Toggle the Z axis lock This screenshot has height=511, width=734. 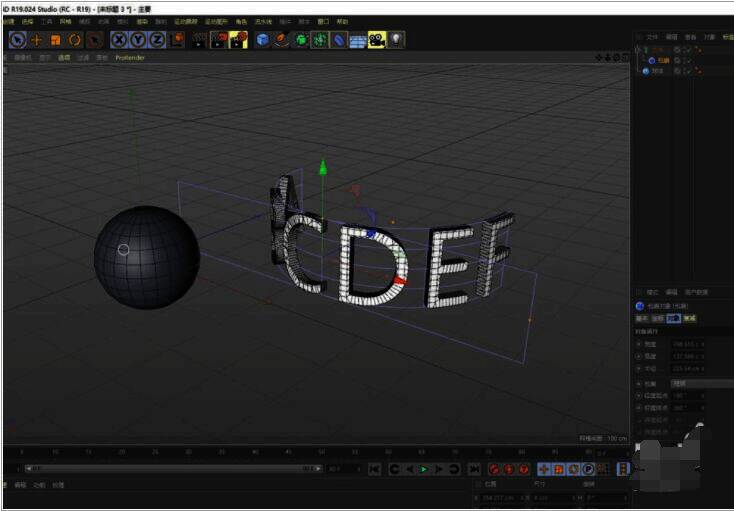pyautogui.click(x=157, y=40)
